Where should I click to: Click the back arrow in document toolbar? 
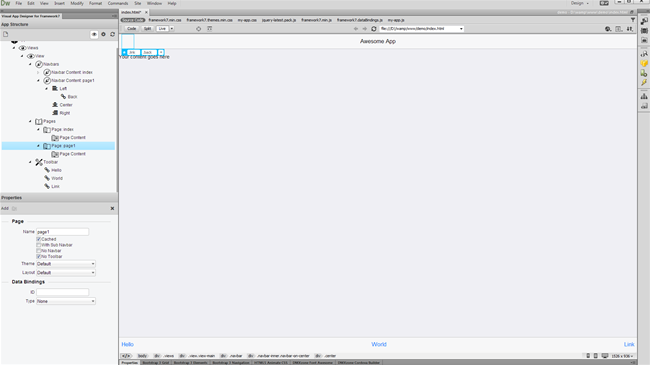point(356,29)
